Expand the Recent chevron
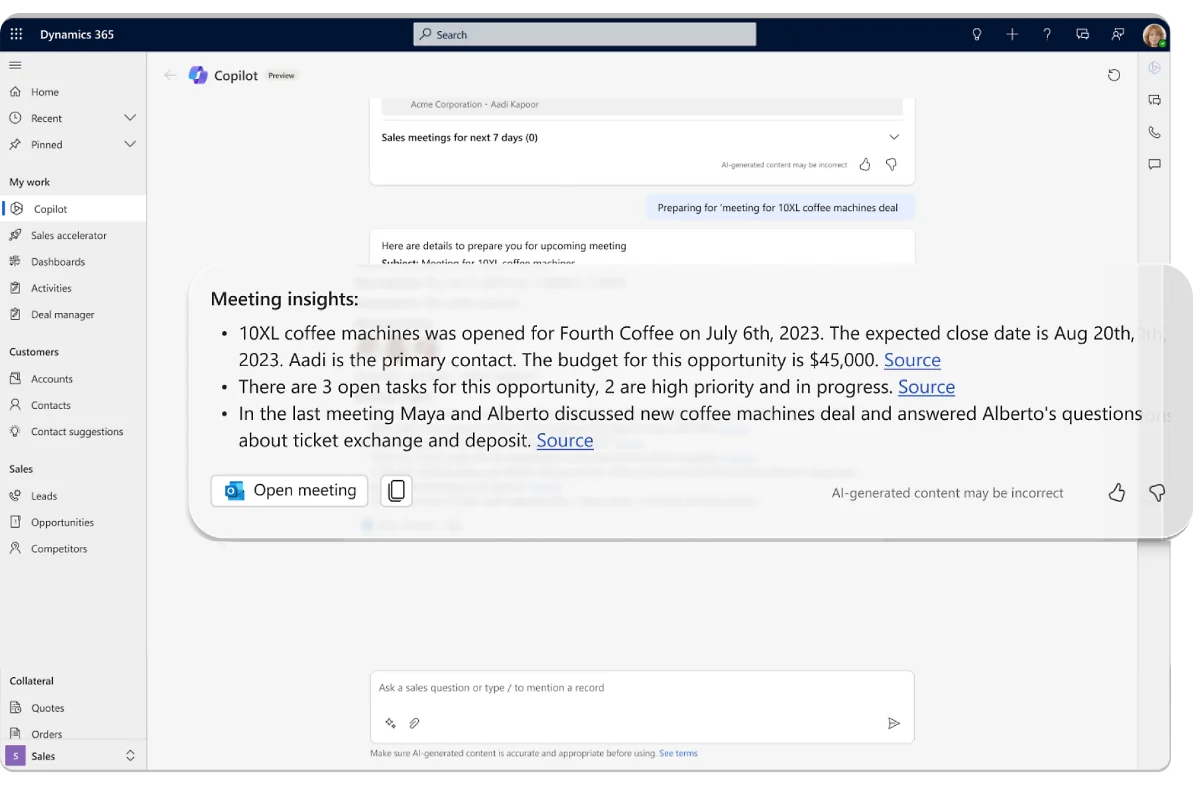This screenshot has height=785, width=1200. point(130,118)
